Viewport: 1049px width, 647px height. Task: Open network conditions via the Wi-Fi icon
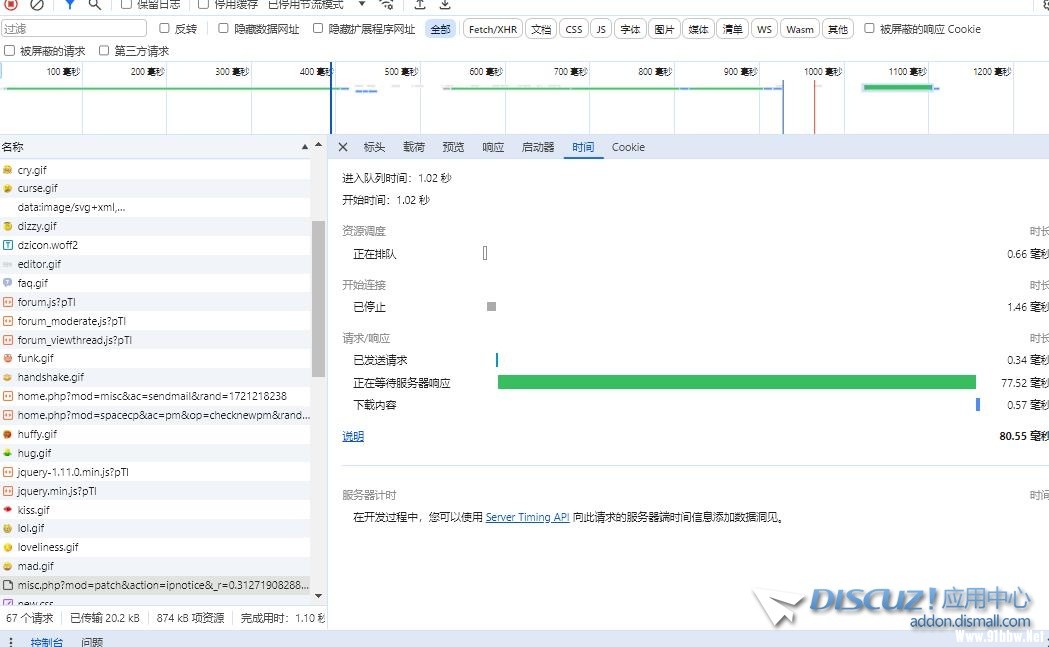click(387, 4)
